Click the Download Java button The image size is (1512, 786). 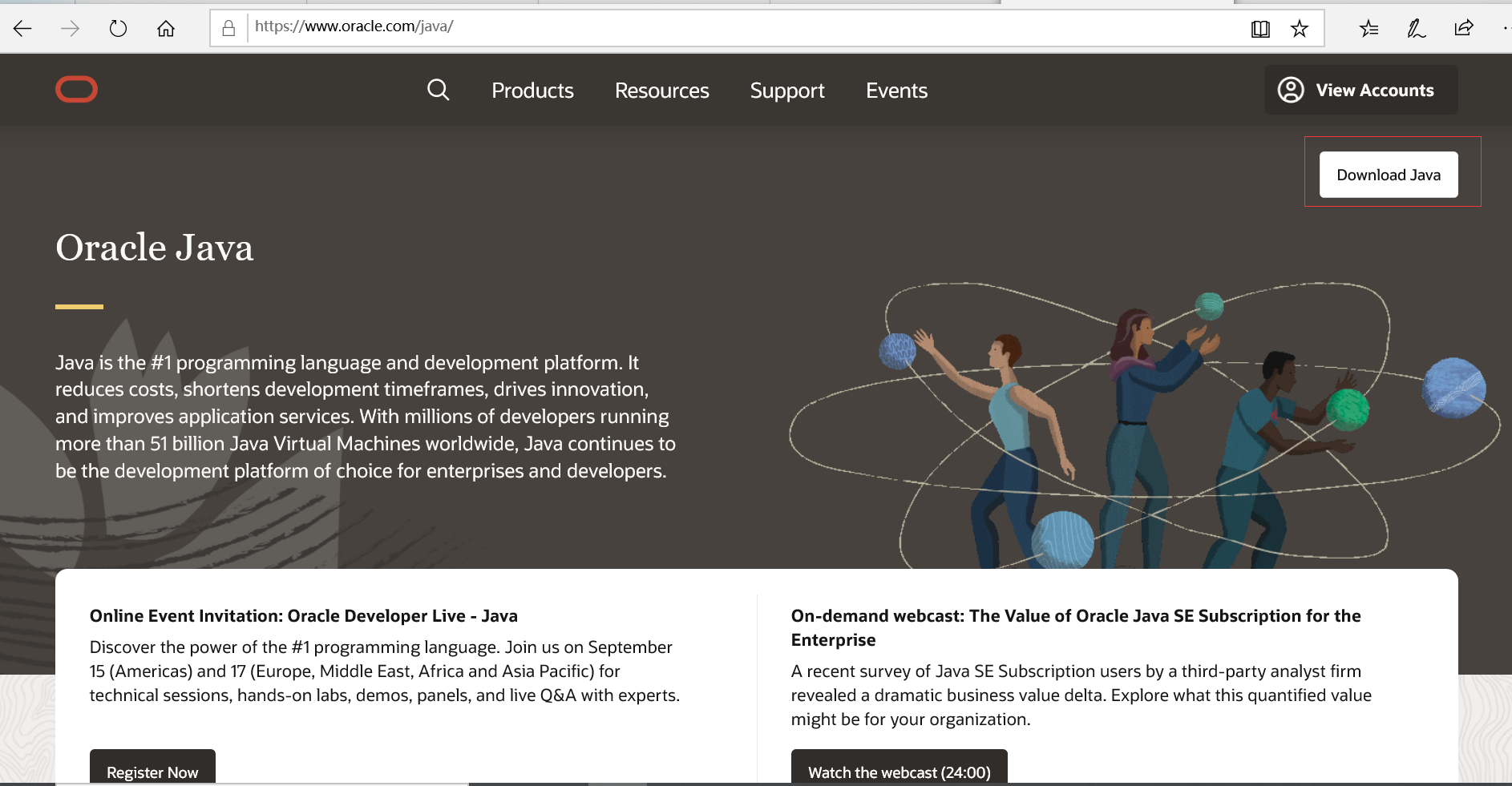(x=1389, y=175)
